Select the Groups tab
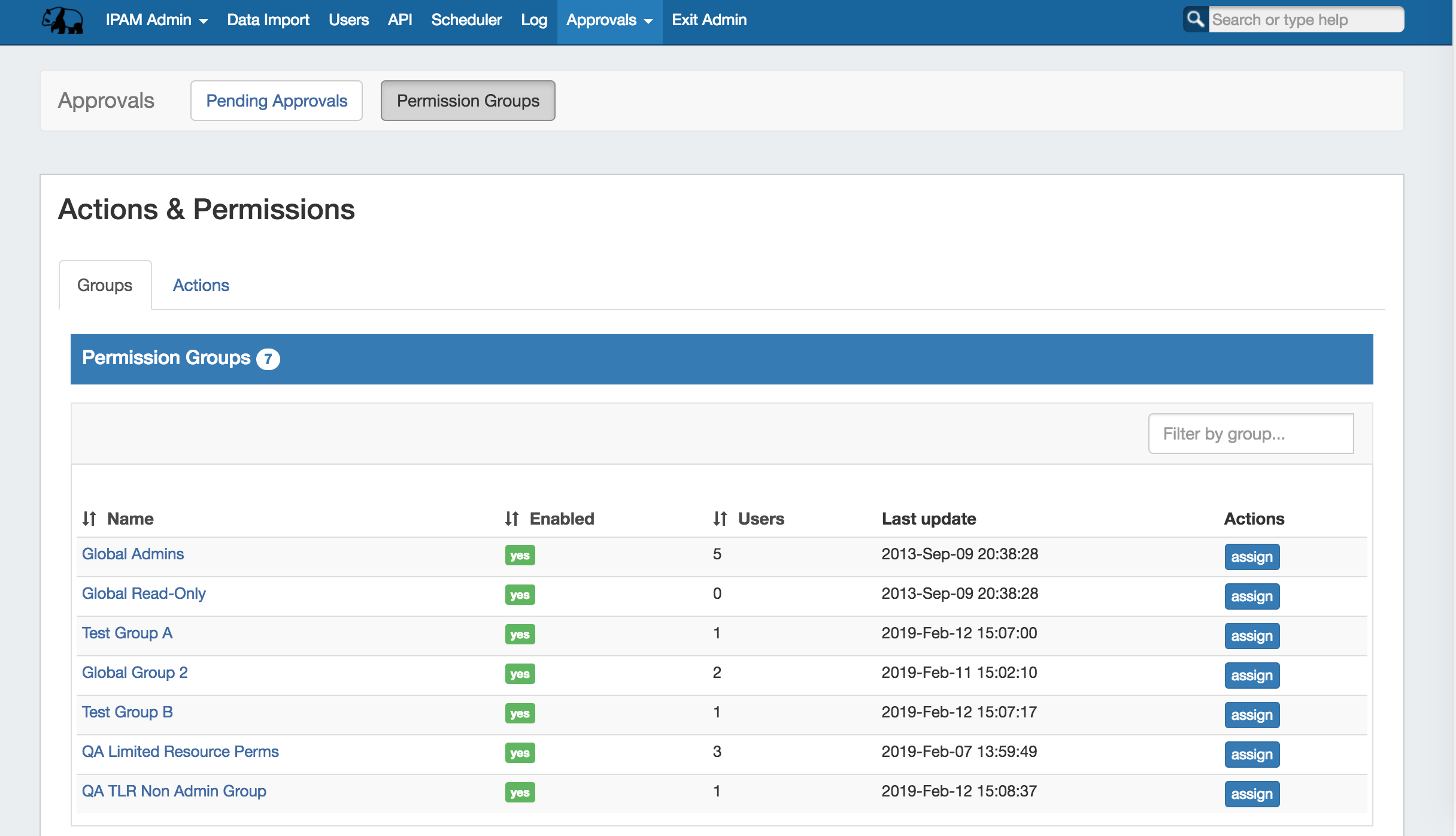This screenshot has height=836, width=1456. tap(105, 285)
